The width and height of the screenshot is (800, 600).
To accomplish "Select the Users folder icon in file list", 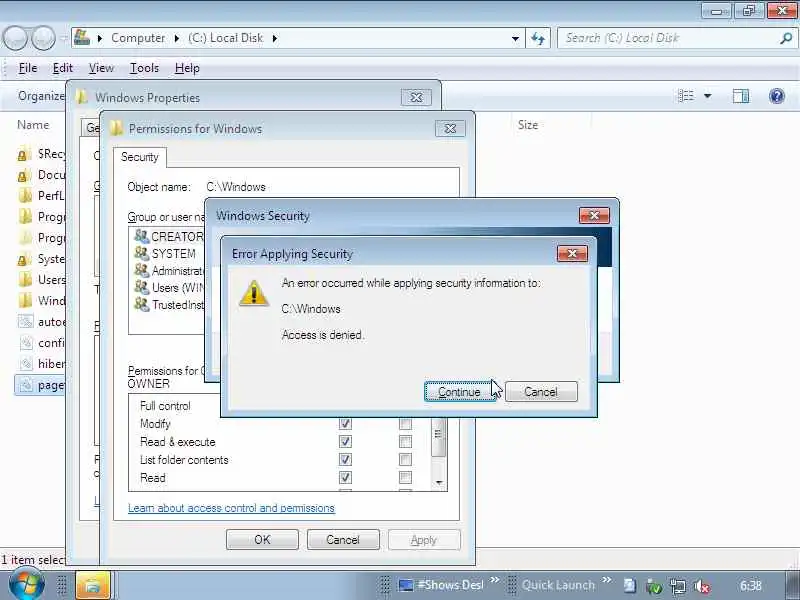I will [x=25, y=280].
